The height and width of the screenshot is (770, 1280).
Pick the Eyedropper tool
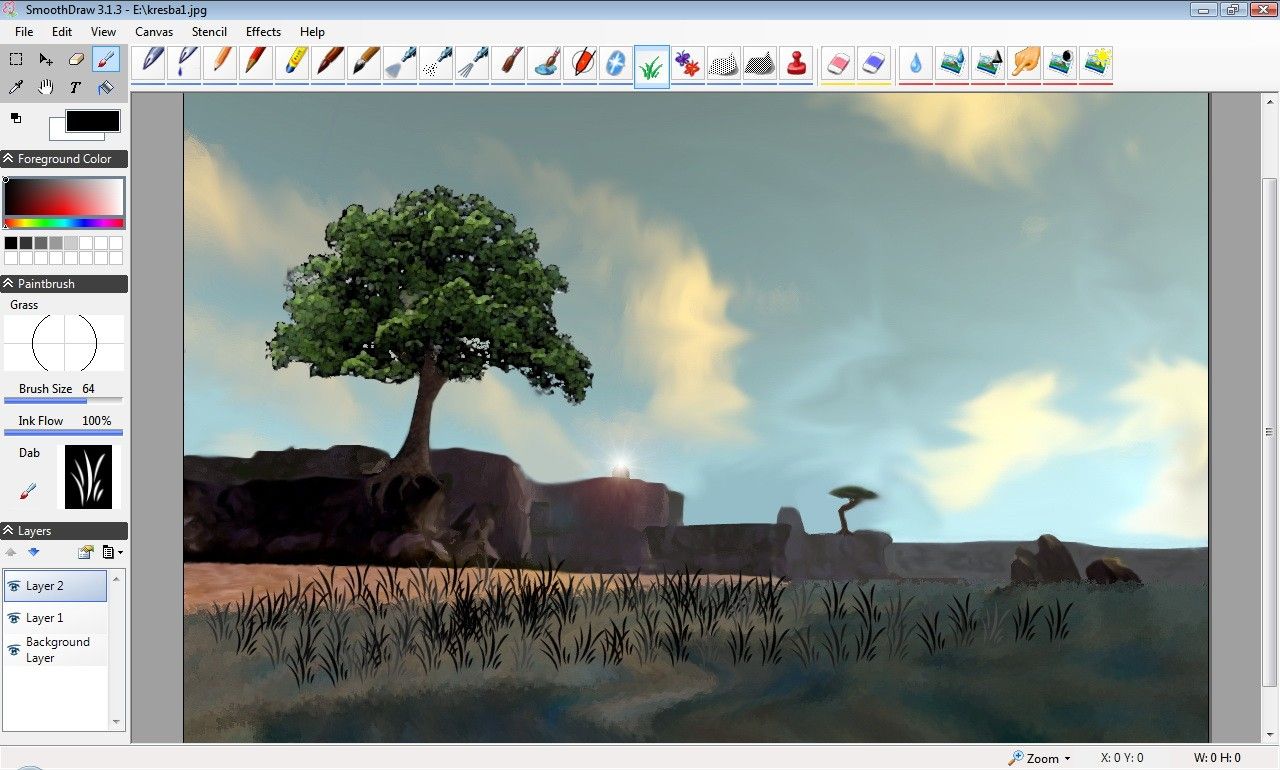pos(16,87)
